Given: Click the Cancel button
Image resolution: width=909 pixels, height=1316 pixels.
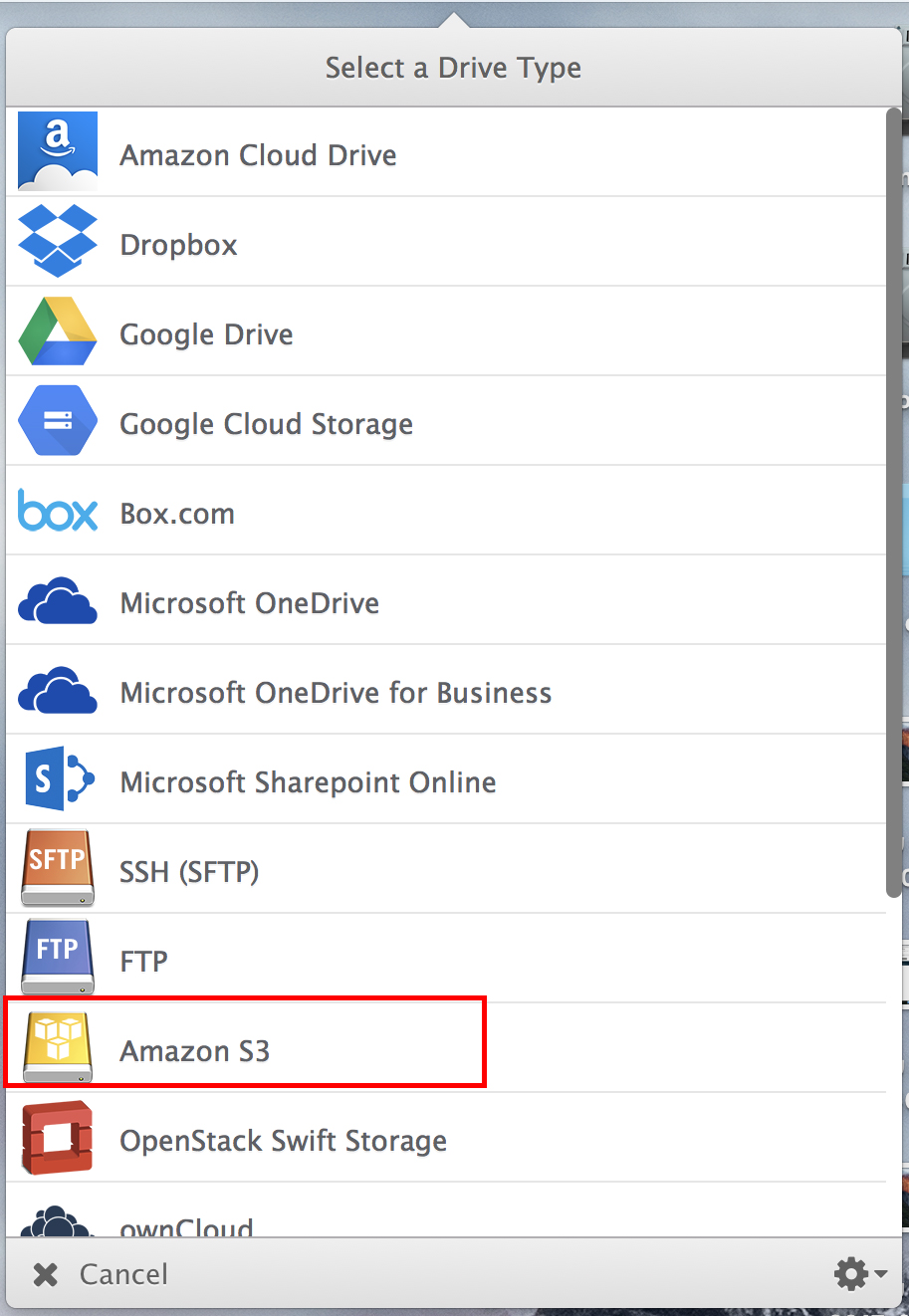Looking at the screenshot, I should [100, 1274].
